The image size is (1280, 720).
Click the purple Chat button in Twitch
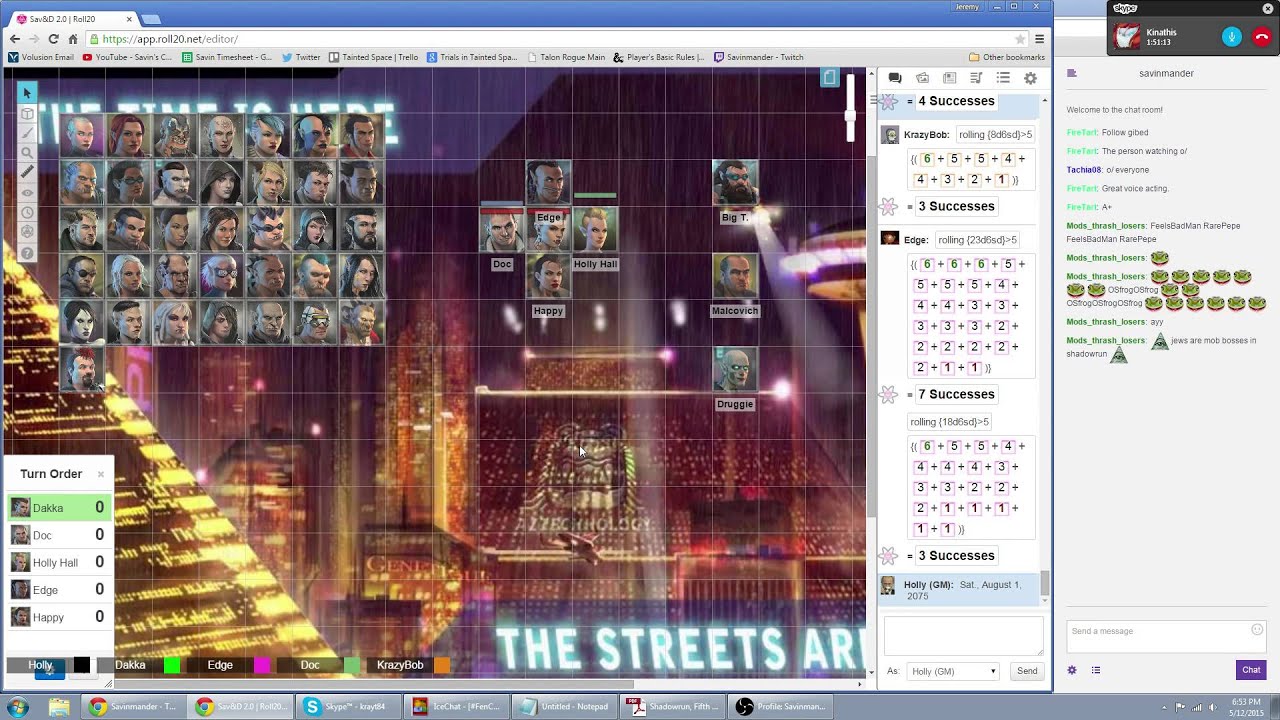pyautogui.click(x=1251, y=670)
